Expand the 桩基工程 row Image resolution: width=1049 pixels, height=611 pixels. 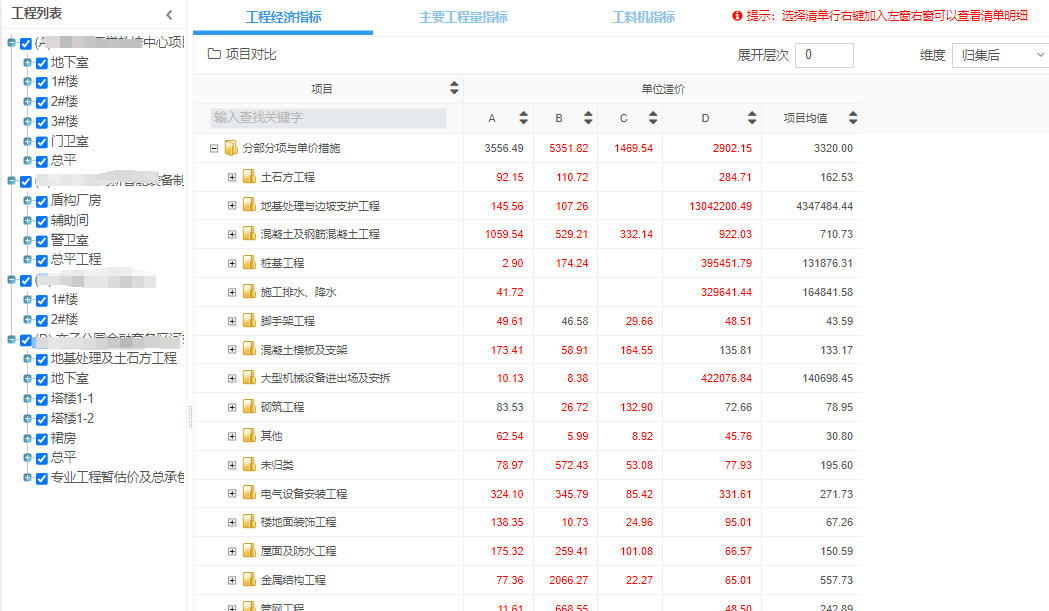coord(231,263)
